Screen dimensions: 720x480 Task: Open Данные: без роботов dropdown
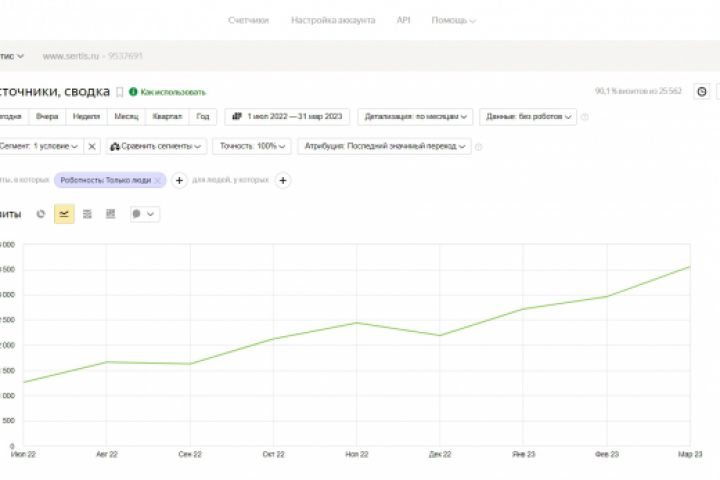coord(528,117)
